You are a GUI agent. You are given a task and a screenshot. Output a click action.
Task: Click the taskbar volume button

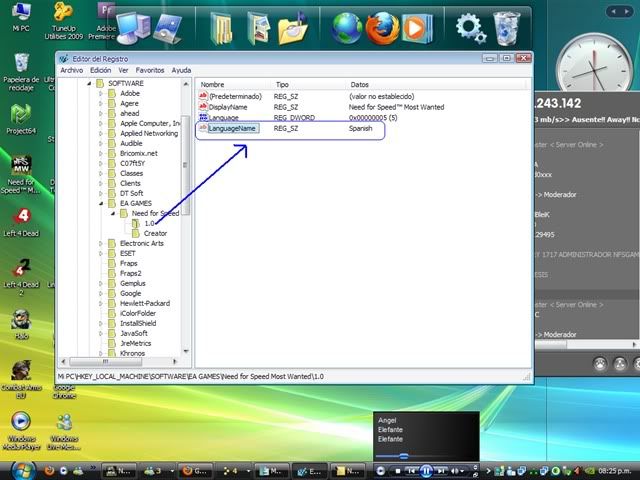[457, 471]
